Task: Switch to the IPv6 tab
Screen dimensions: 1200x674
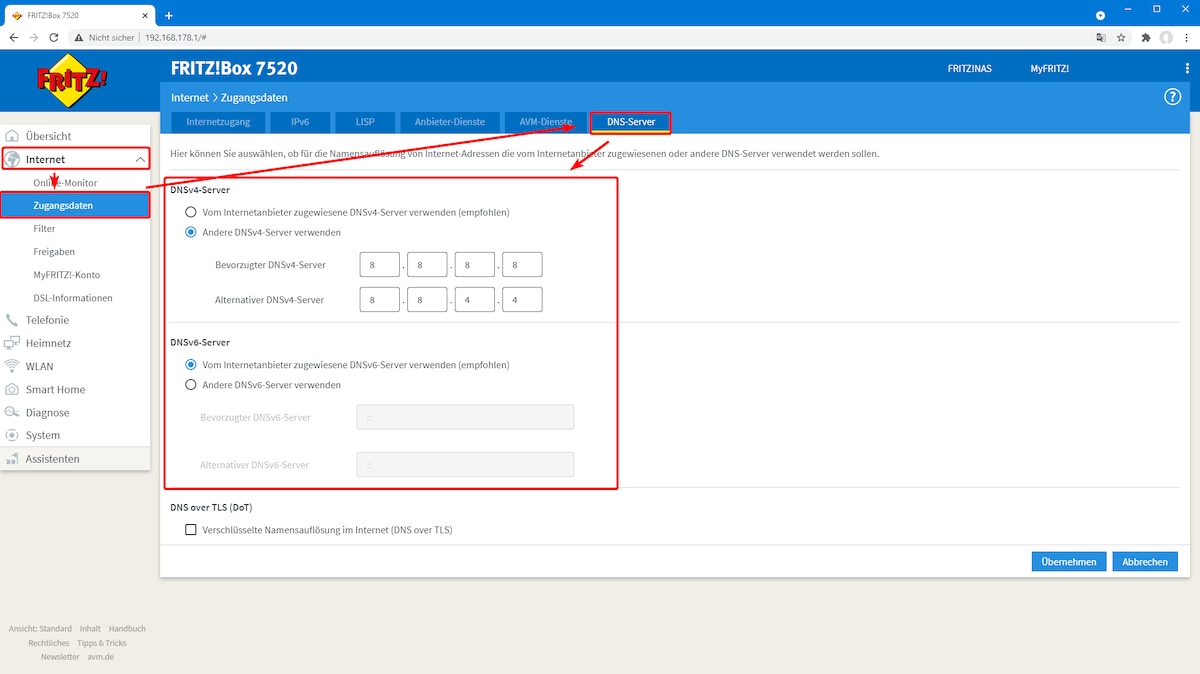Action: [x=298, y=121]
